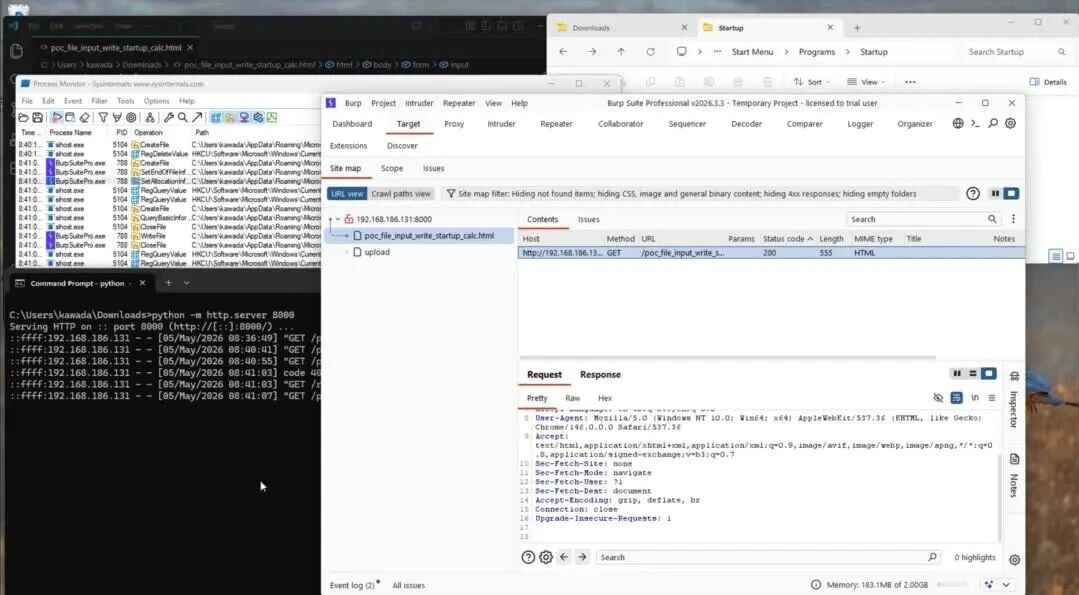
Task: Click Process Monitor Jump To arrow icon
Action: point(197,118)
